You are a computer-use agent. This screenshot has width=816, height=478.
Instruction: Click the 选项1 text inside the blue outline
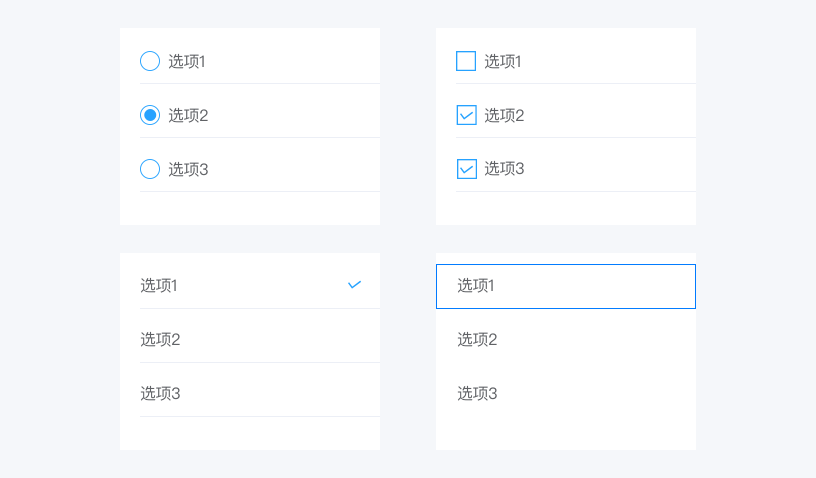476,285
